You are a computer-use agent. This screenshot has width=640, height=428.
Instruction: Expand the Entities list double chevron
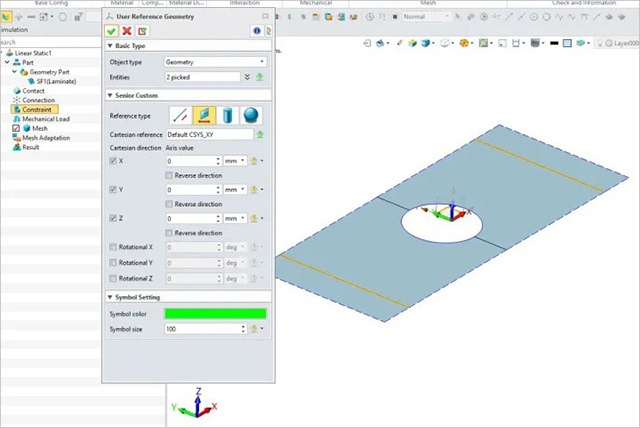pos(247,77)
